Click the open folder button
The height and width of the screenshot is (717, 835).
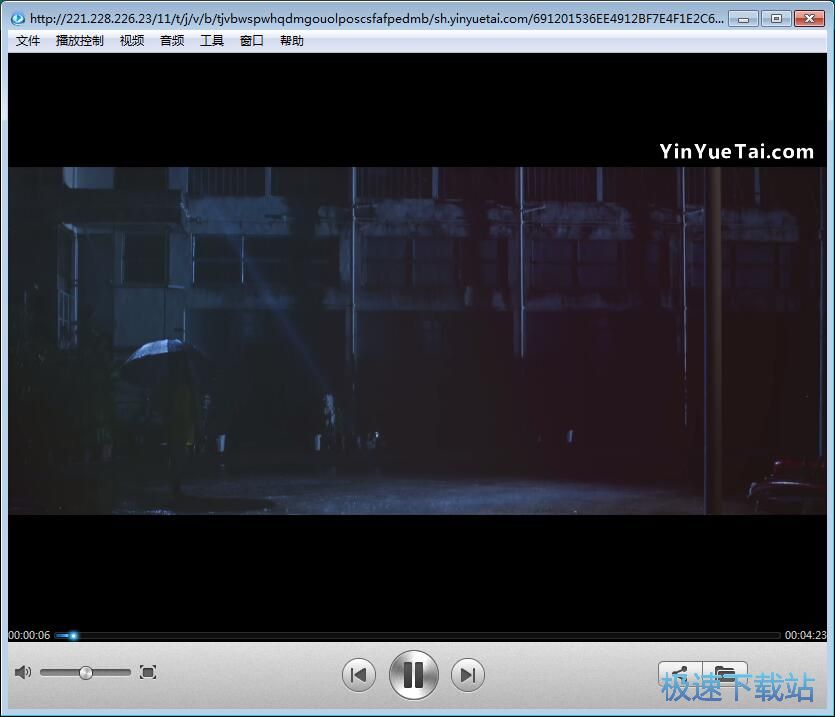tap(725, 674)
